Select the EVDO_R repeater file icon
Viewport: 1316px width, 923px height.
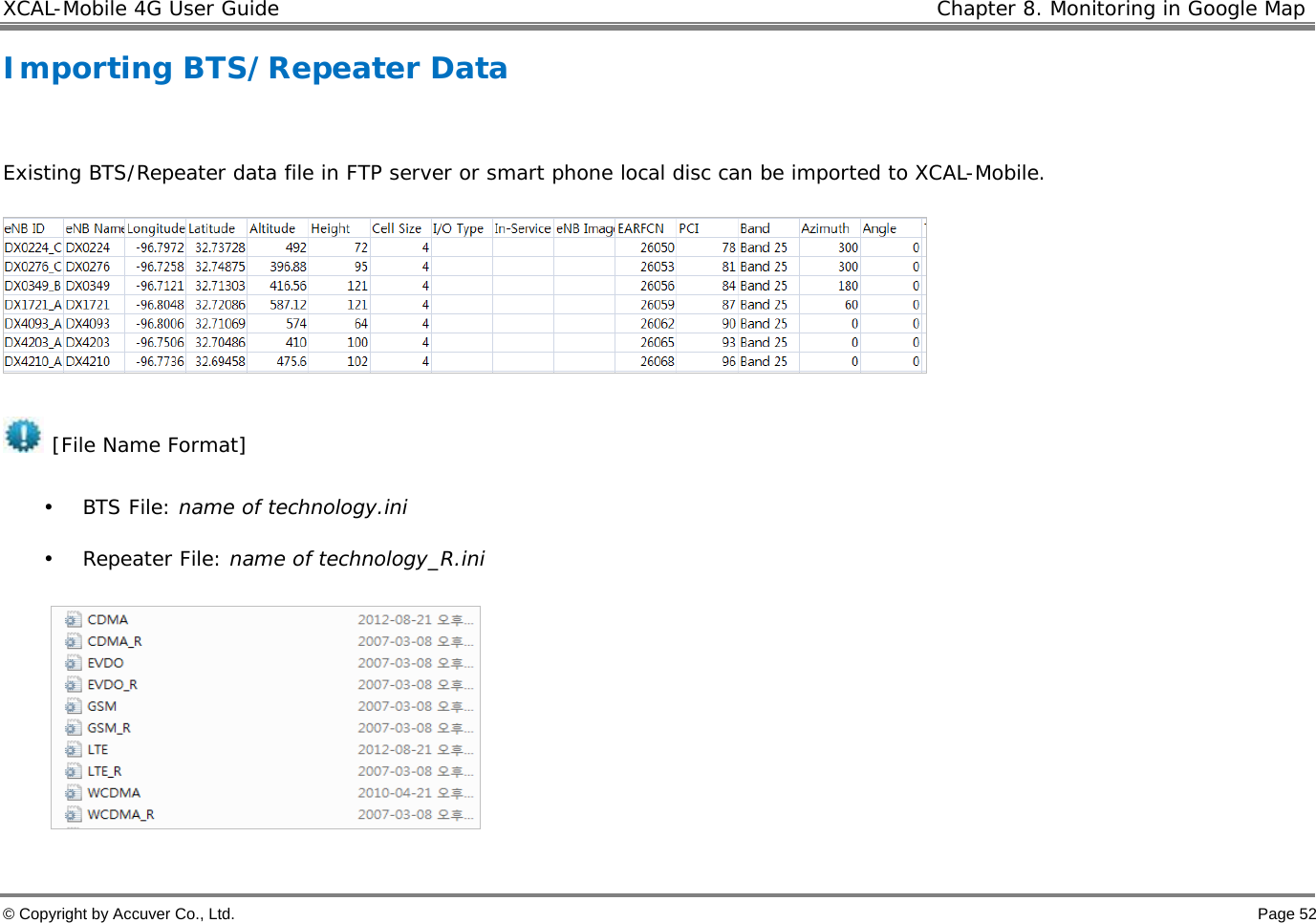click(x=74, y=684)
